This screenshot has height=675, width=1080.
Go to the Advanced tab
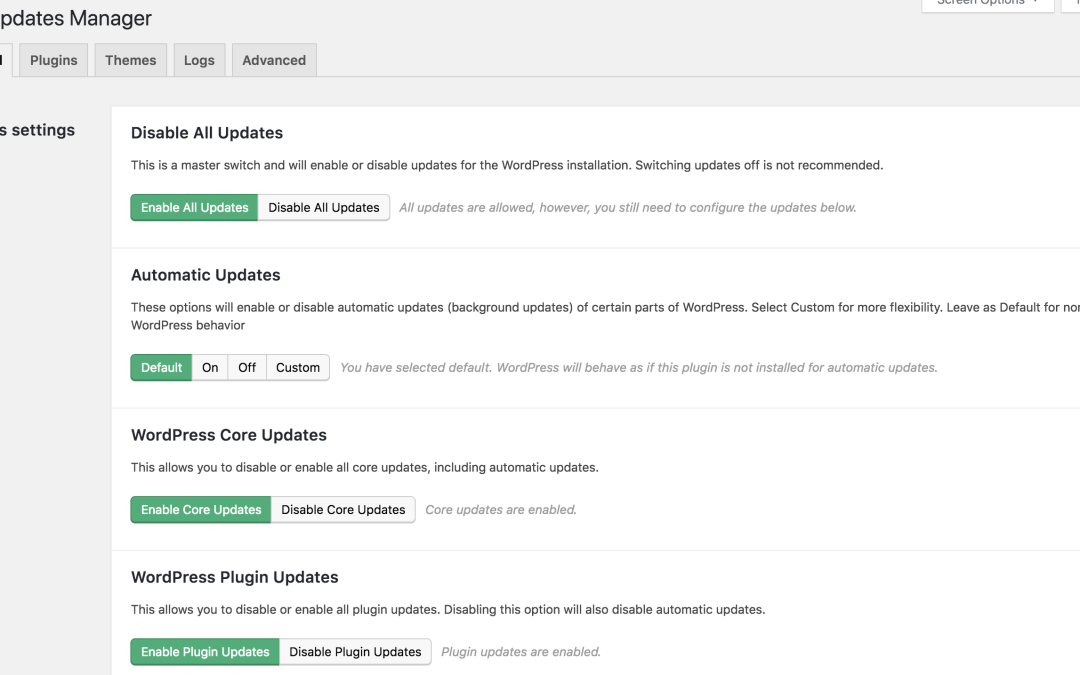(x=274, y=61)
